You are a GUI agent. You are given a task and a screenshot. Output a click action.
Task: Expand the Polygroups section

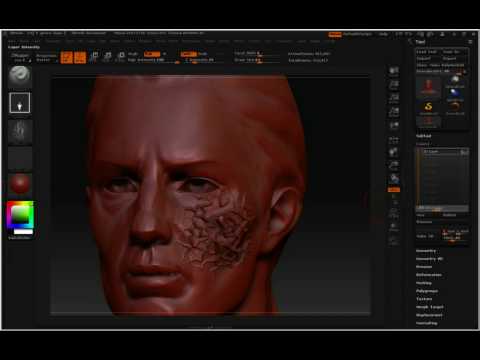click(x=427, y=291)
